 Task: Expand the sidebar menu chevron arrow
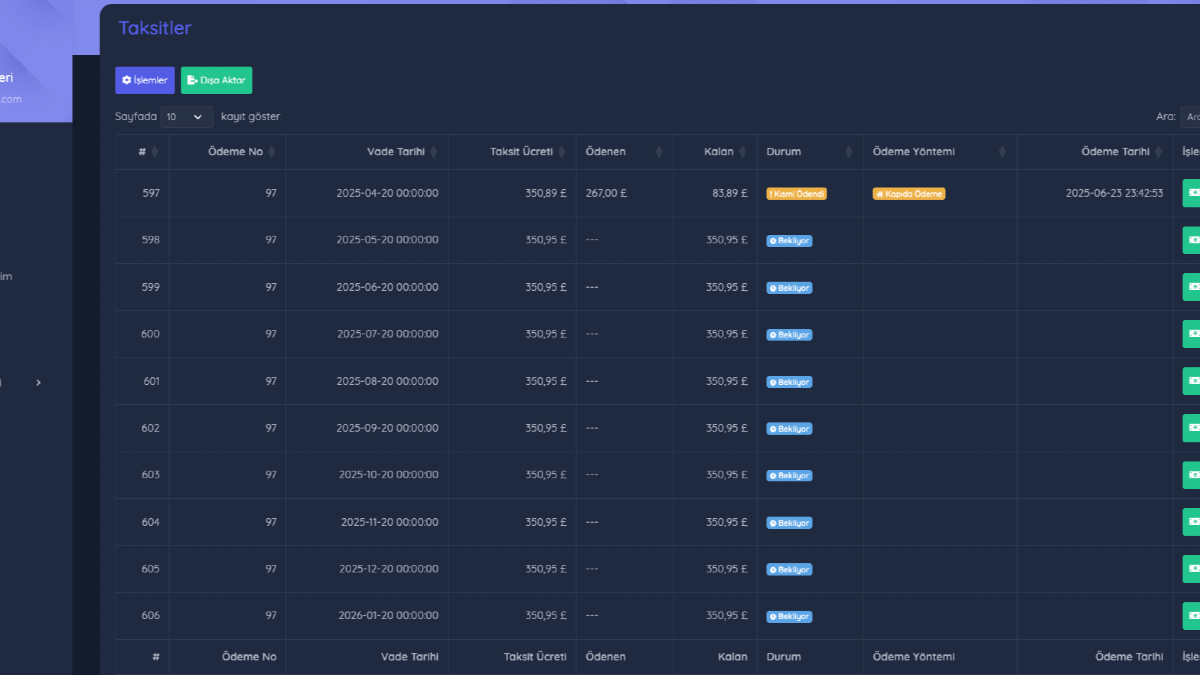coord(38,382)
